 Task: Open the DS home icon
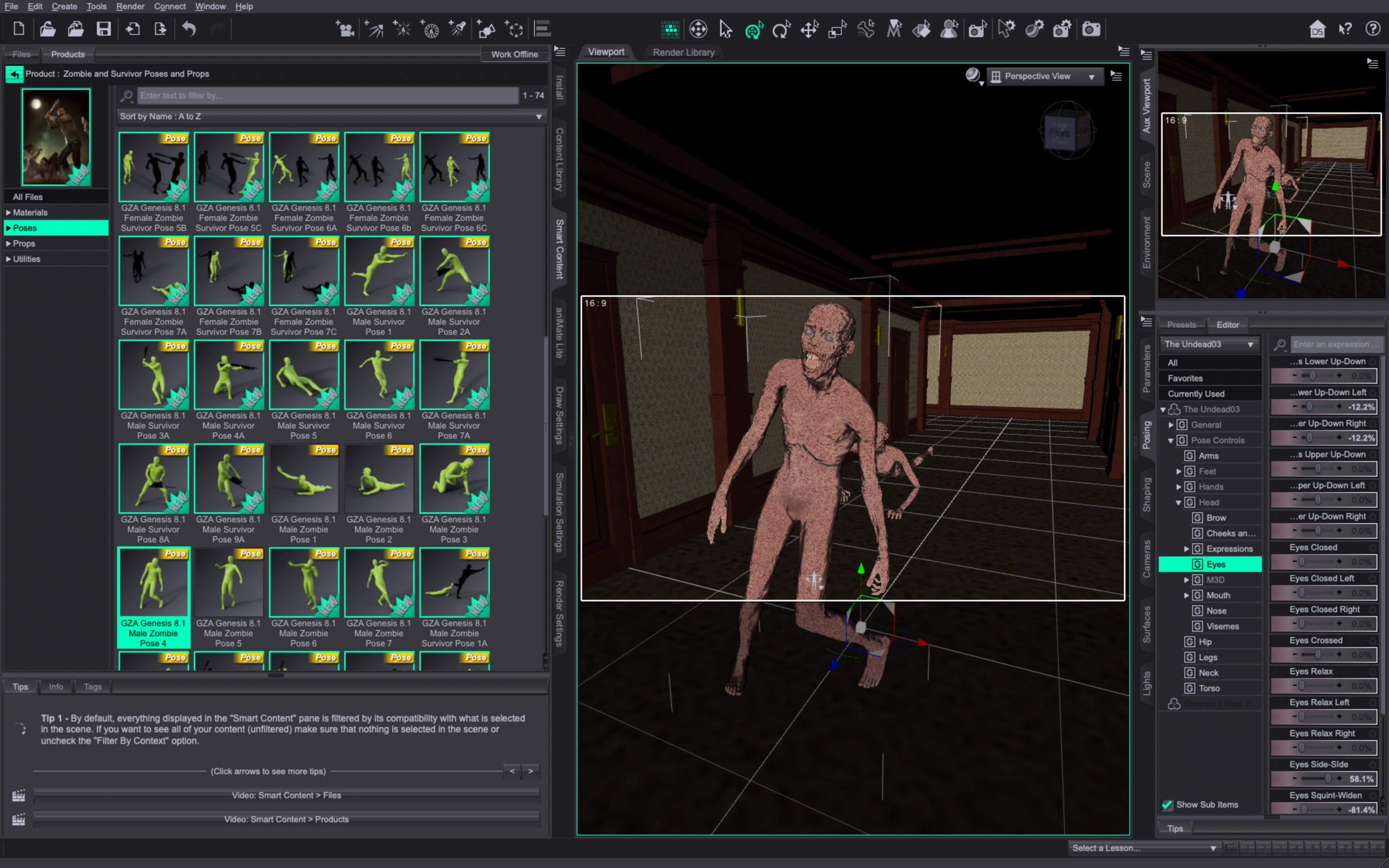[1318, 29]
